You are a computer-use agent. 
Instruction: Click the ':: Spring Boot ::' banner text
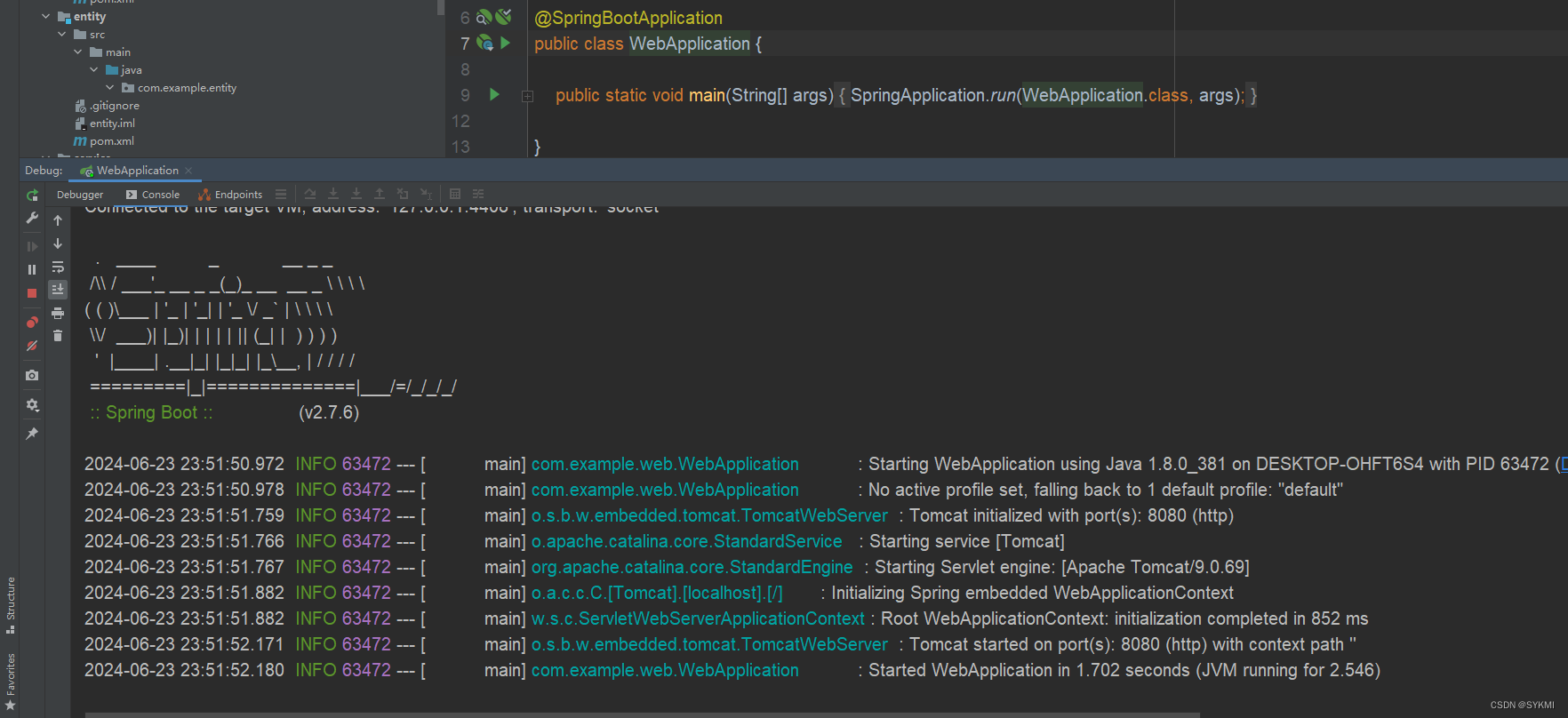click(x=151, y=412)
